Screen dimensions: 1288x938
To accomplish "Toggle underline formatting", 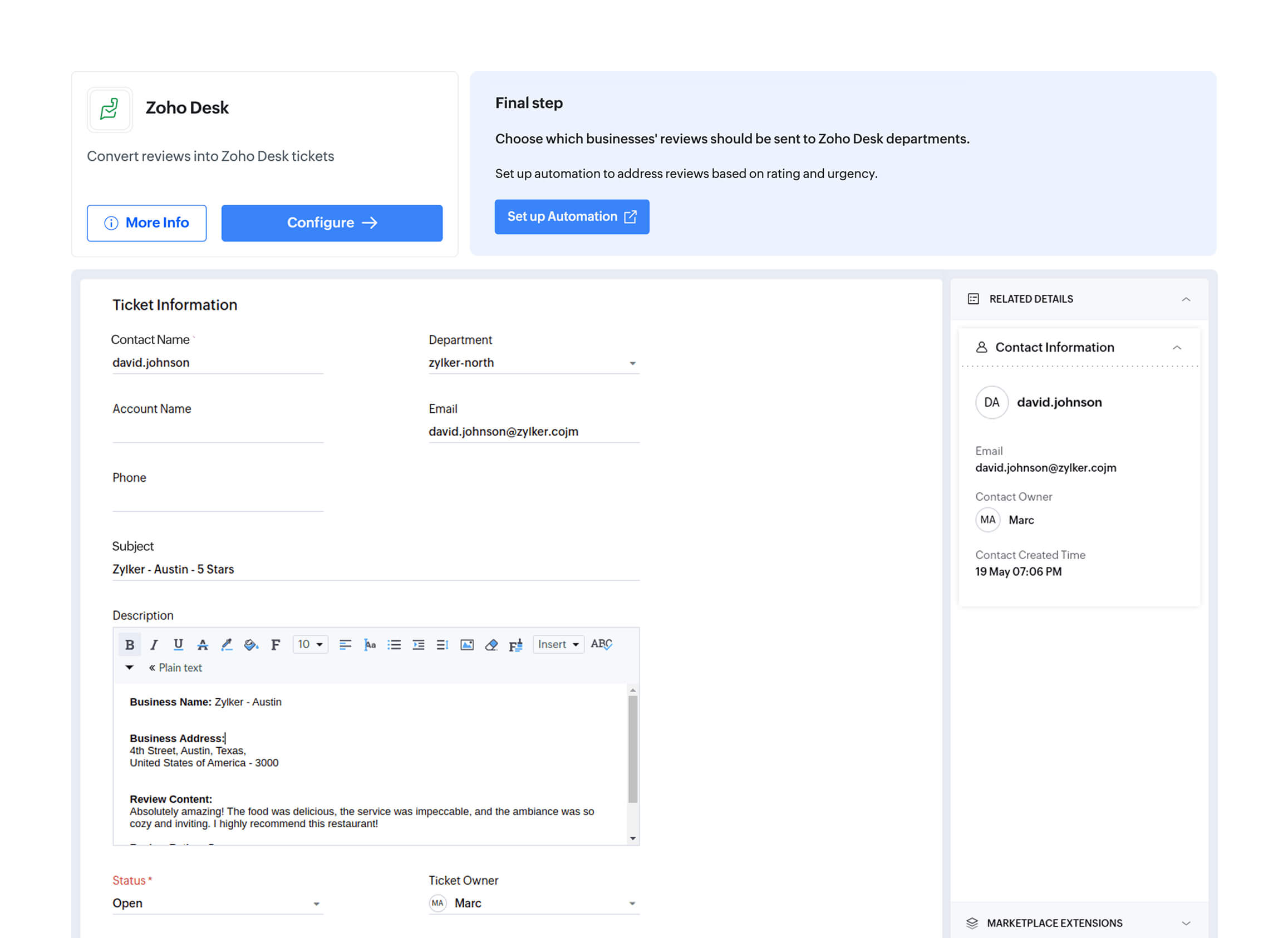I will point(178,644).
